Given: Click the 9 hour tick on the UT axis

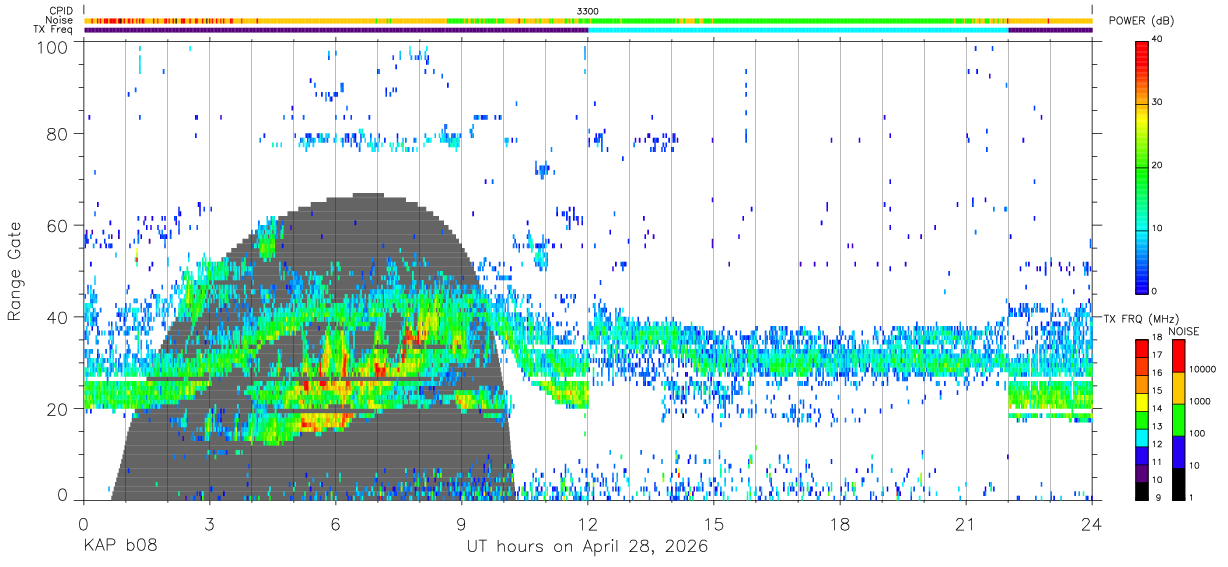Looking at the screenshot, I should click(462, 524).
